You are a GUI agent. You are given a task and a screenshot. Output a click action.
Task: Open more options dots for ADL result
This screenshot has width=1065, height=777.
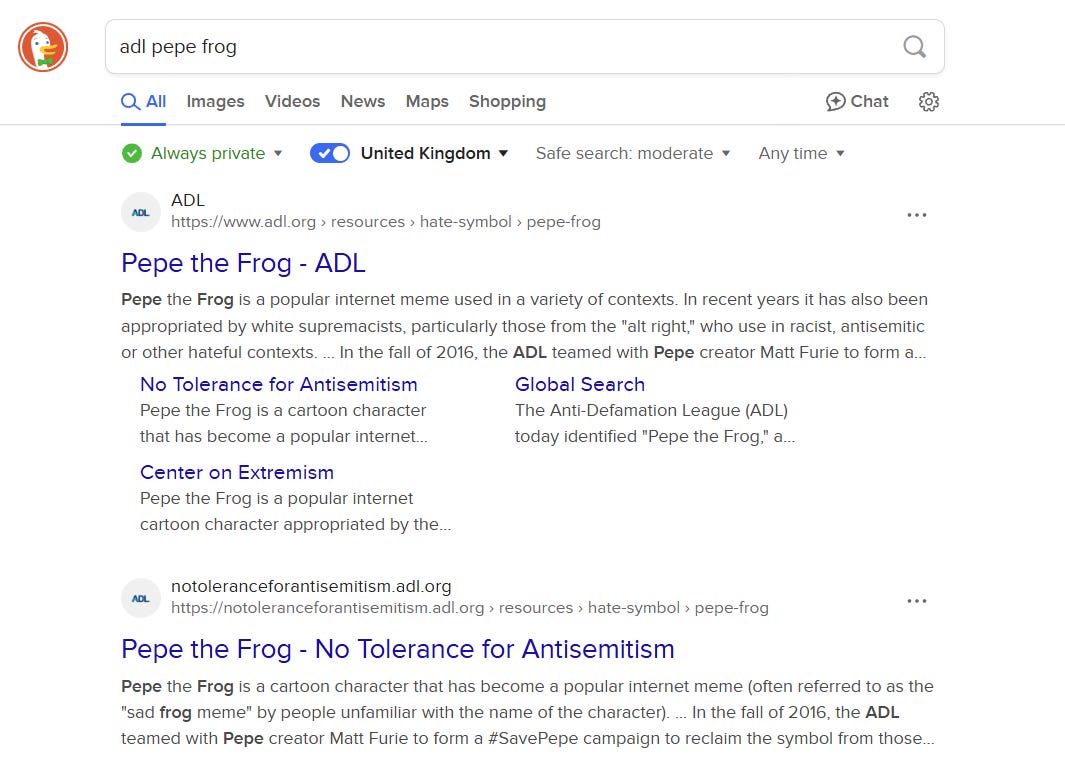coord(917,215)
